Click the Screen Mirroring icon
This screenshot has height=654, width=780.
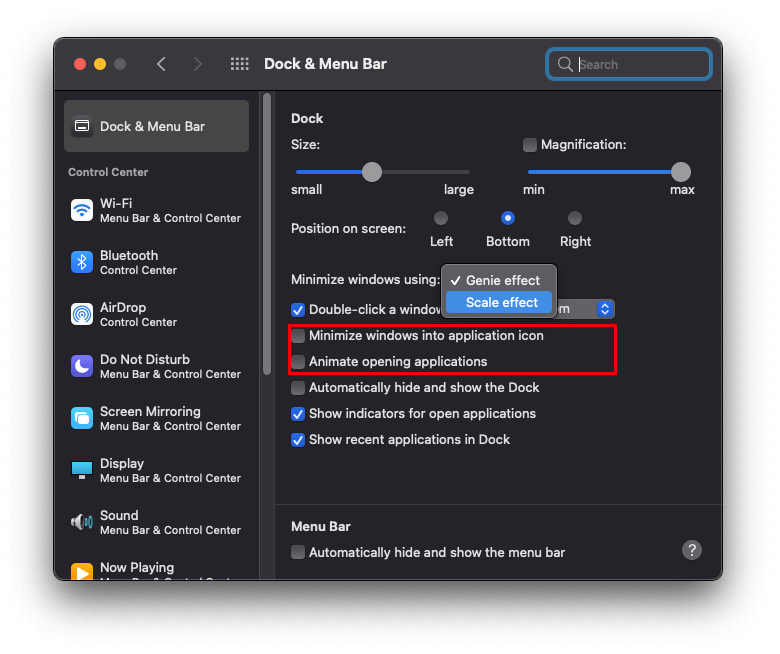[82, 418]
